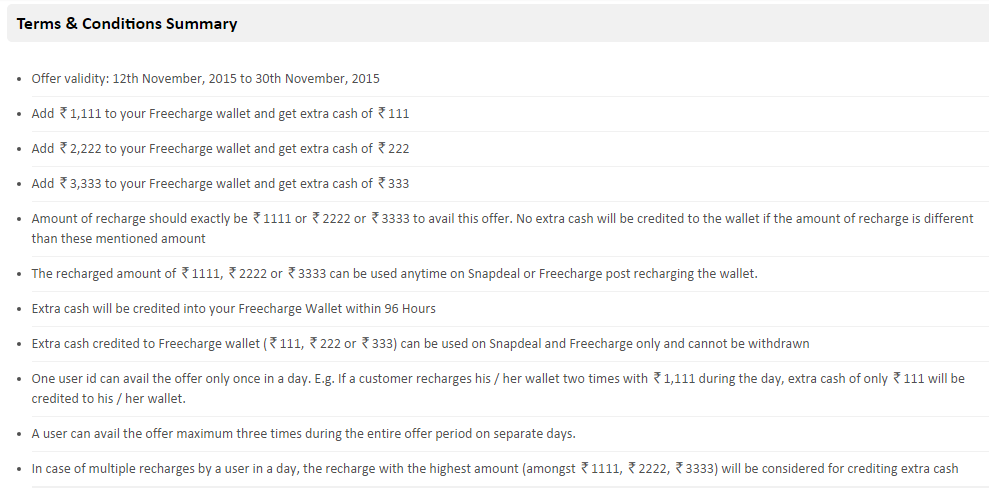Click the bullet beside 'In case of multiple recharges'

19,470
